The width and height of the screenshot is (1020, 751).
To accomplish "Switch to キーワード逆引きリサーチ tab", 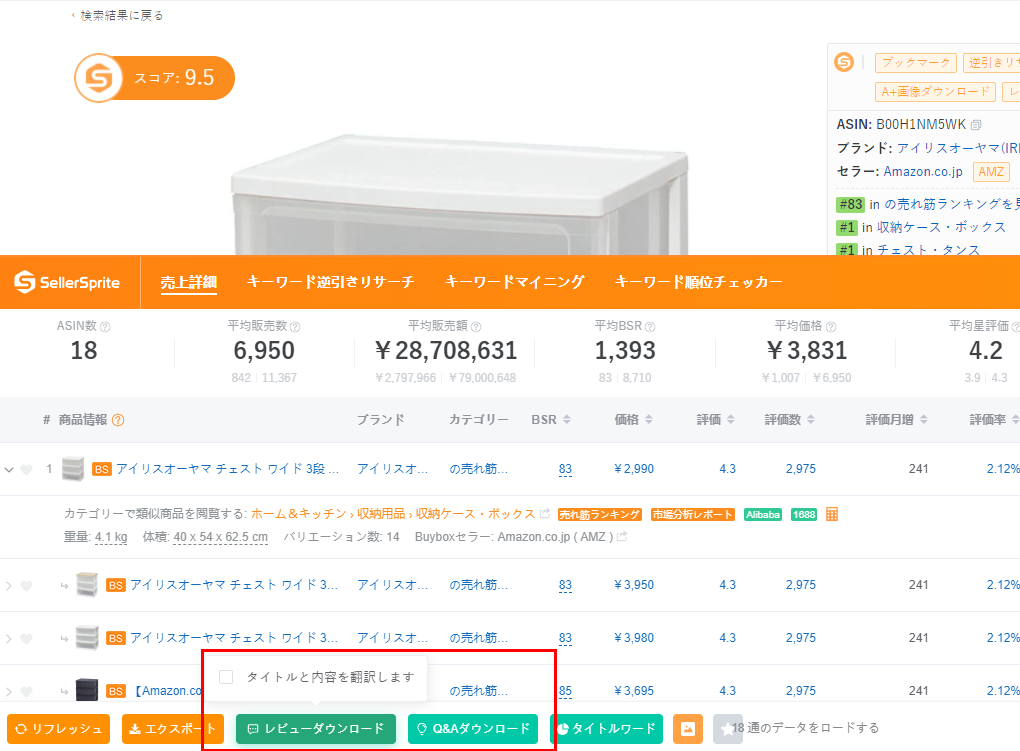I will coord(330,282).
